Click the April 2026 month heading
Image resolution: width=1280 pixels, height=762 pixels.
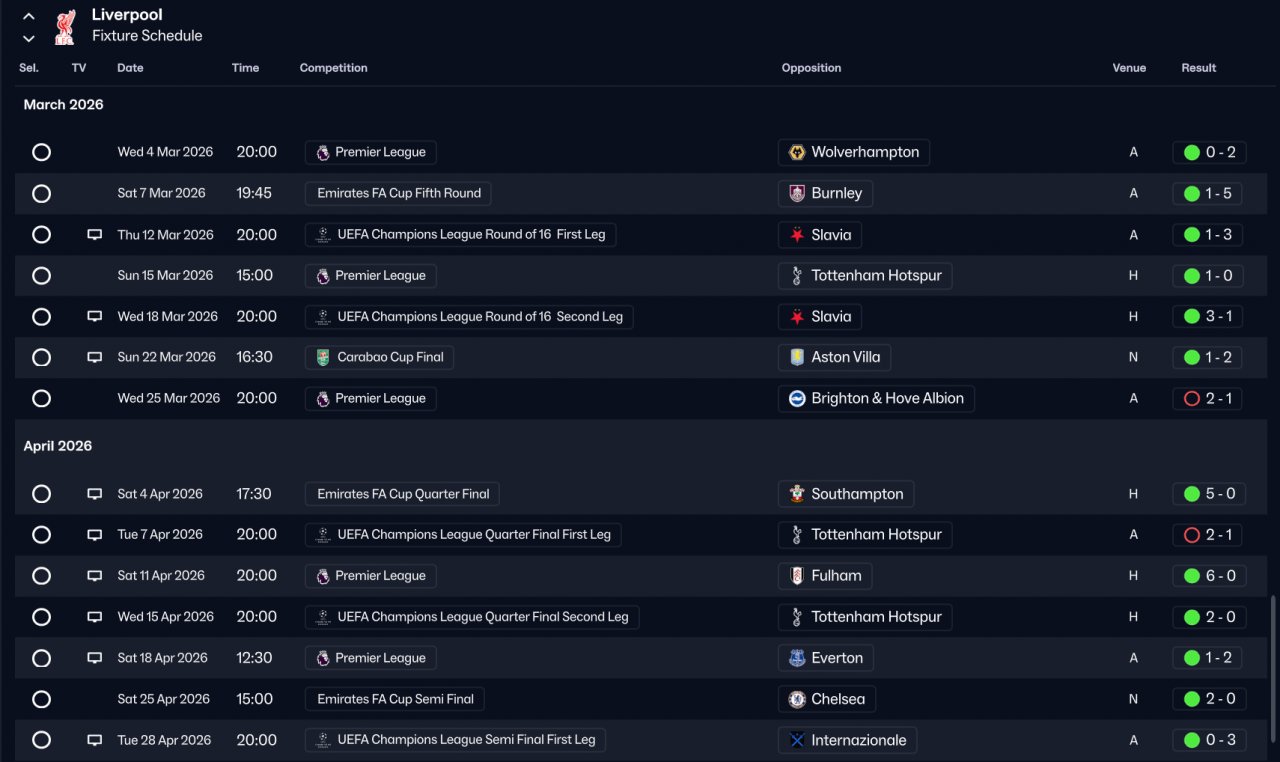tap(58, 446)
